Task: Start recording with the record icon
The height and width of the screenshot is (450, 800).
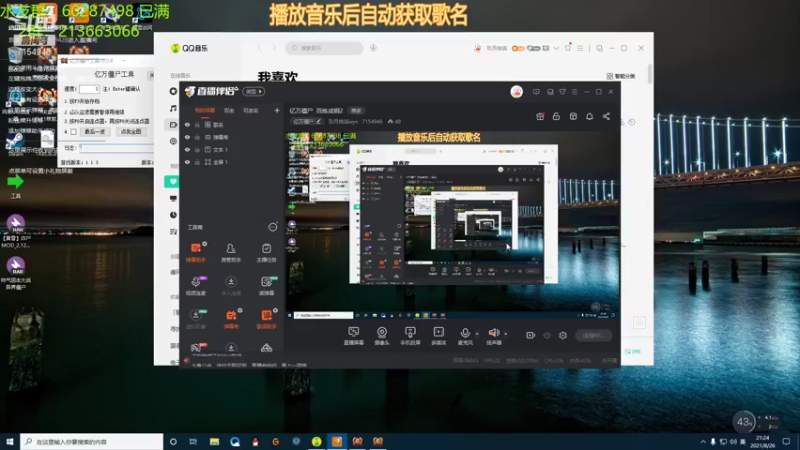Action: [x=531, y=335]
